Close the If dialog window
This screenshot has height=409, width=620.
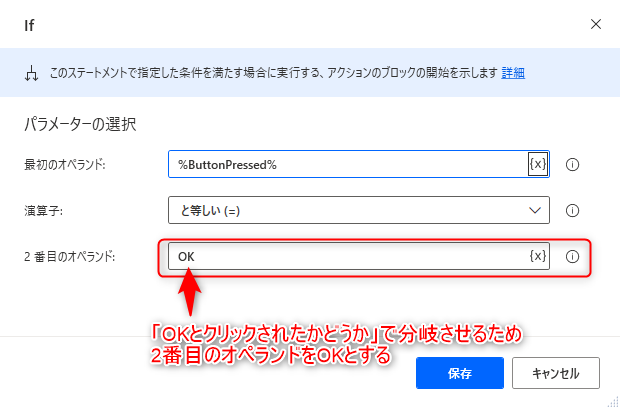point(595,25)
